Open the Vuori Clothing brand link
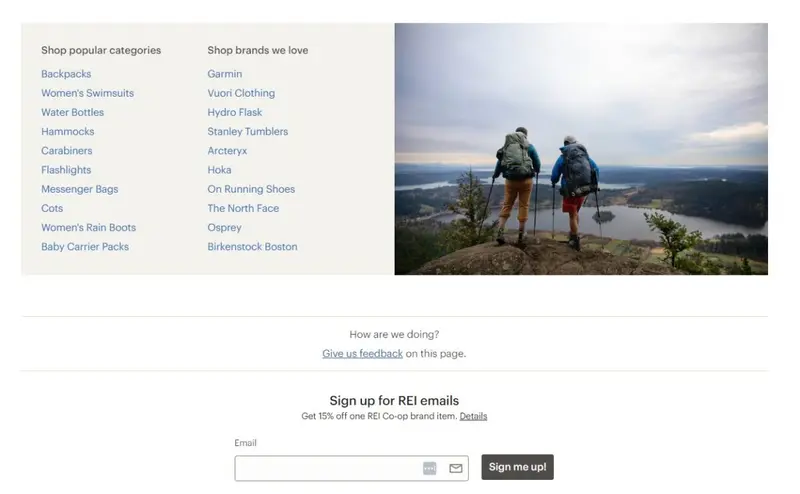 (241, 93)
